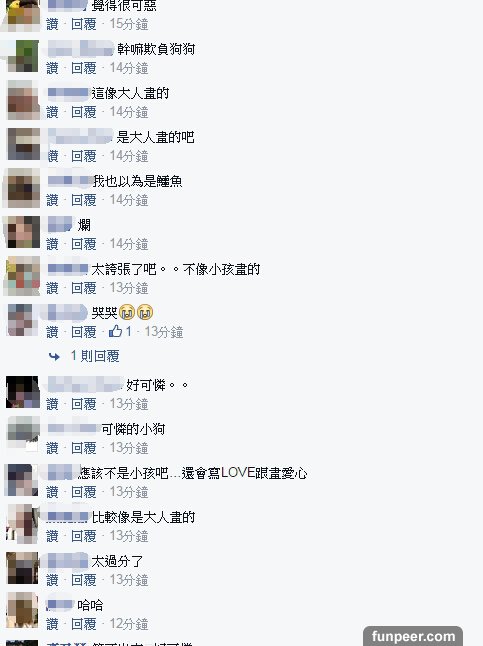Click thumbs-up like count on 哭哭 comment
The image size is (483, 646).
click(120, 332)
